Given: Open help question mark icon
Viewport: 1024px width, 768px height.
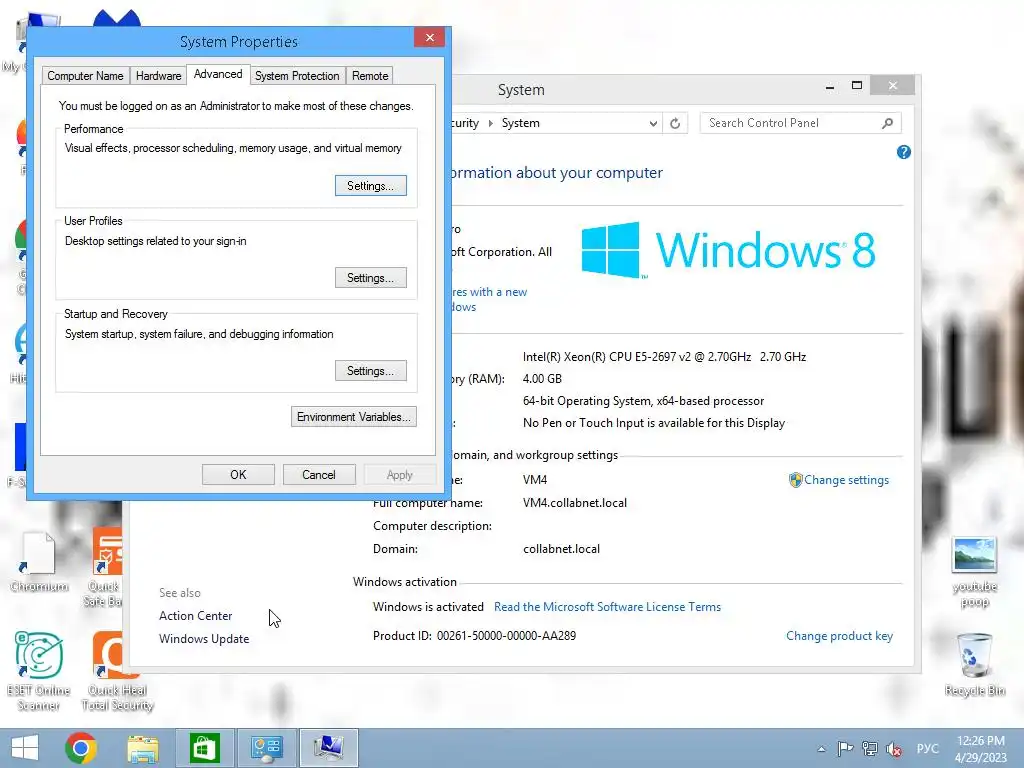Looking at the screenshot, I should pyautogui.click(x=904, y=152).
